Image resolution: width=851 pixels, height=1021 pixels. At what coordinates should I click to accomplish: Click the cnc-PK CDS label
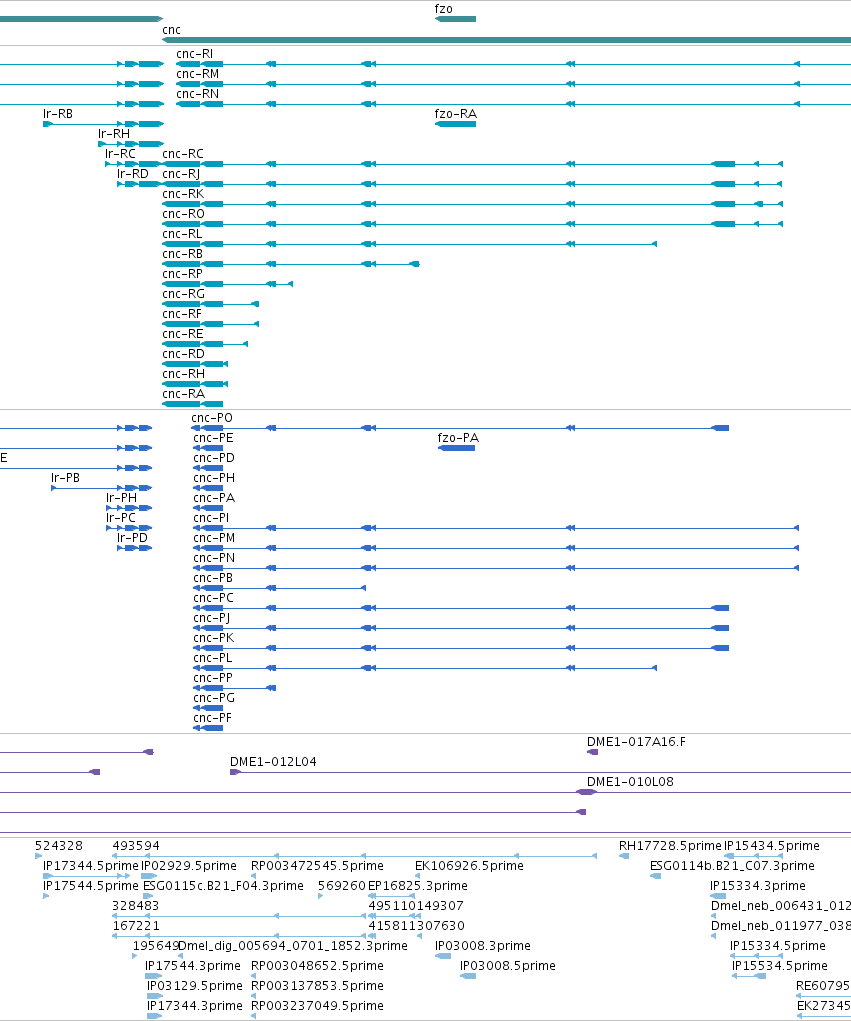[214, 638]
